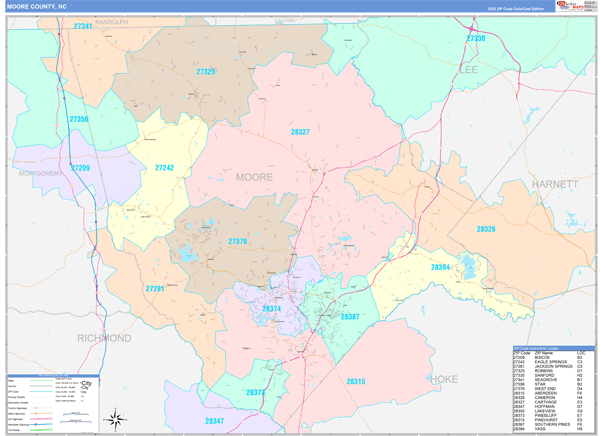Select ZIP code label 28327
Viewport: 600px width, 436px height.
[299, 132]
